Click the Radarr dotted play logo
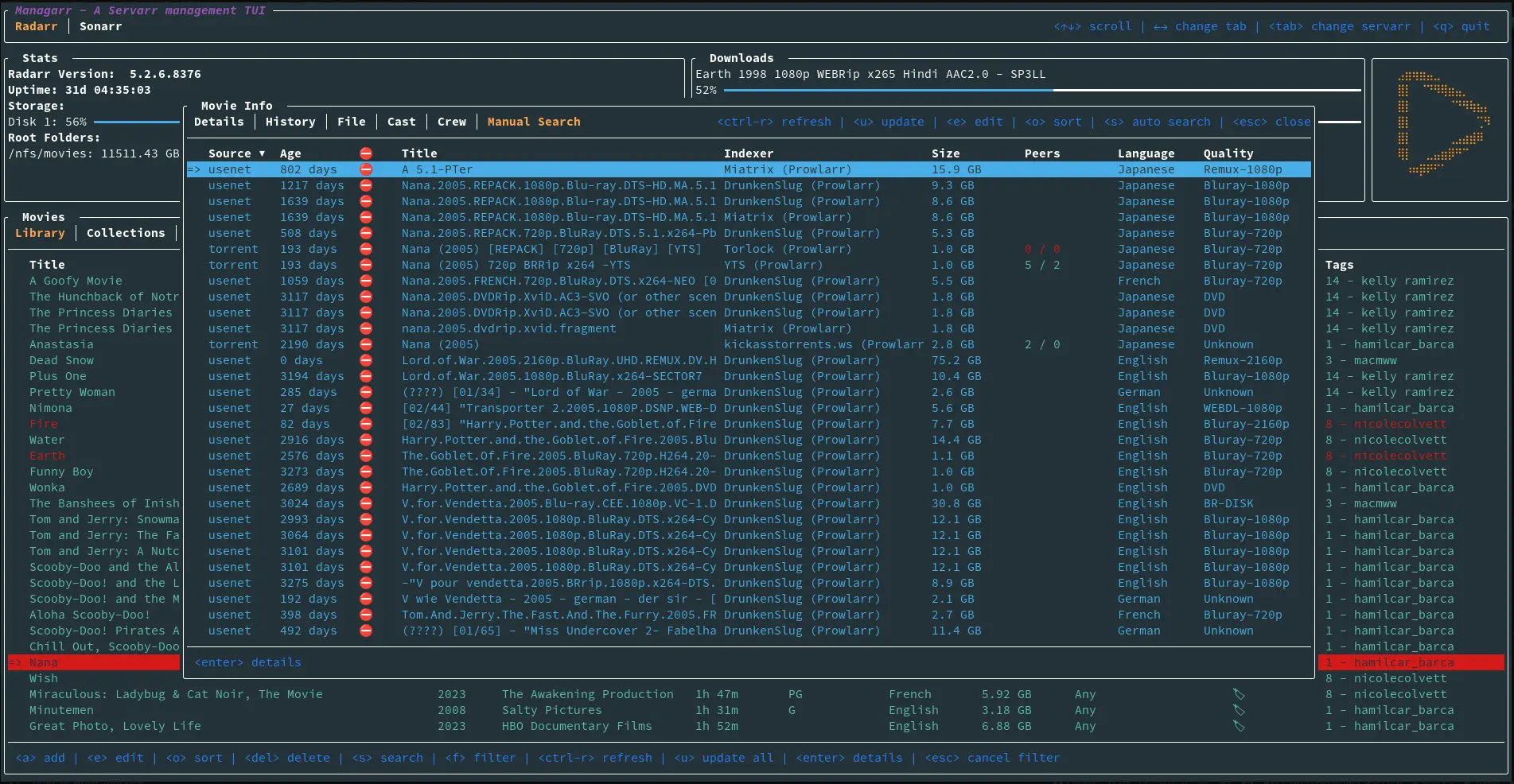 [x=1442, y=123]
